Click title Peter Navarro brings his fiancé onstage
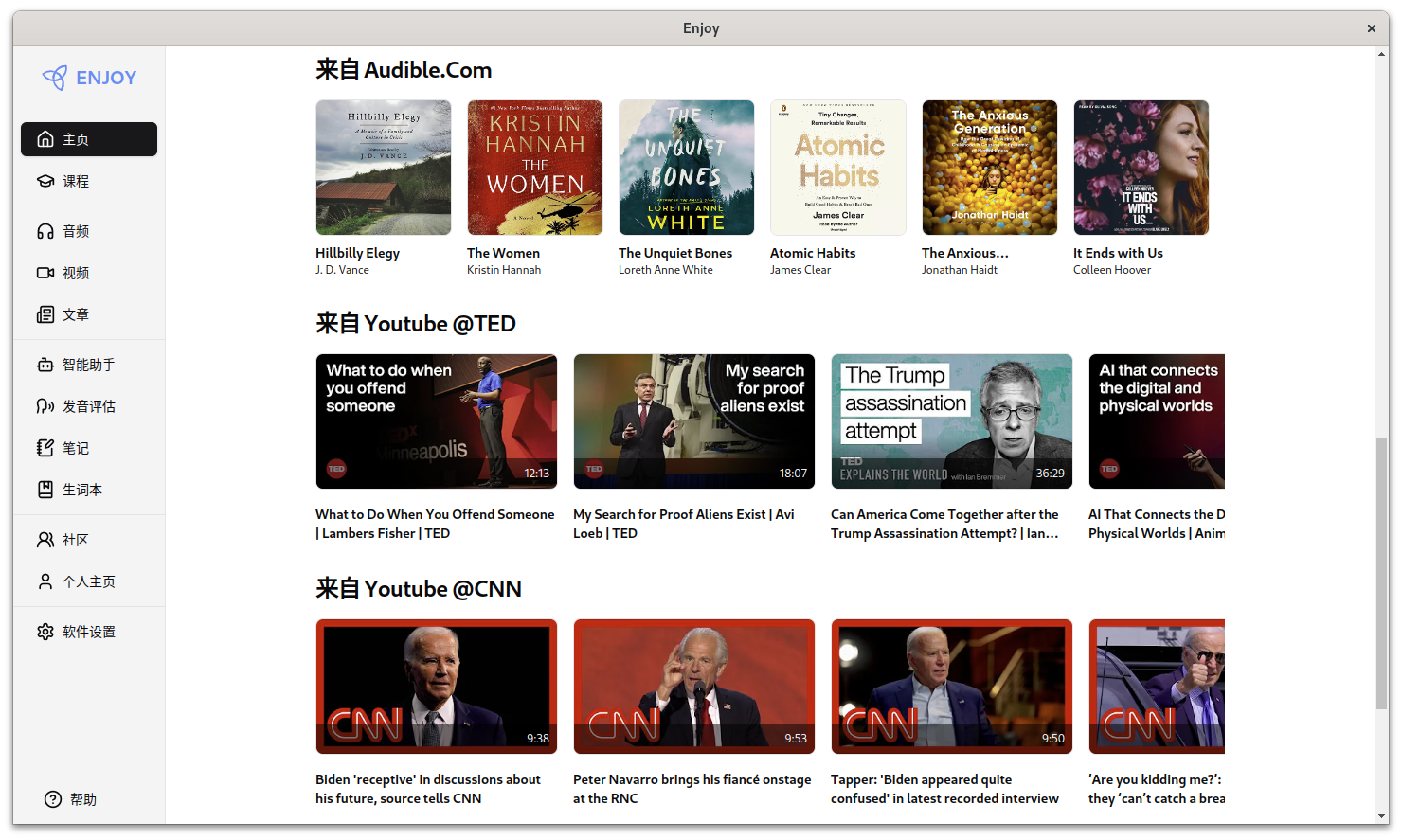Screen dimensions: 1402x840 pos(692,789)
